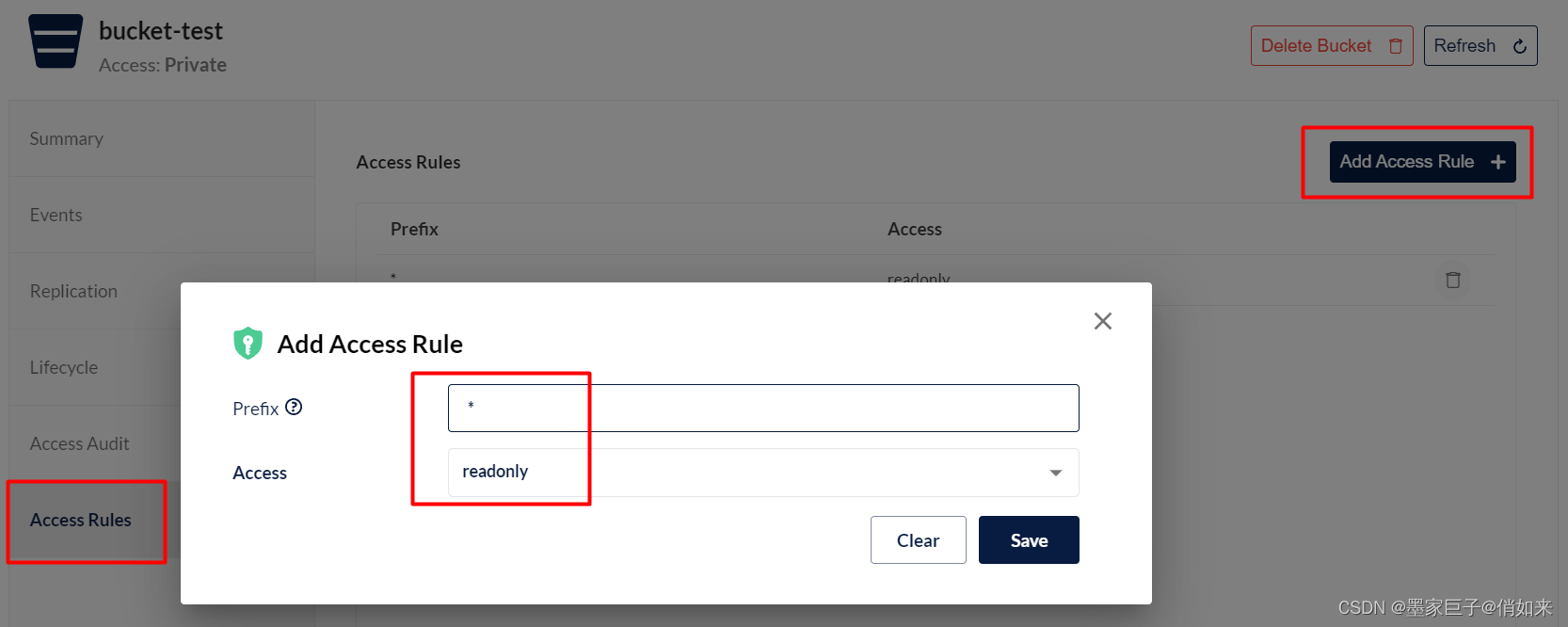Go to the Replication section
Image resolution: width=1568 pixels, height=627 pixels.
[x=73, y=292]
